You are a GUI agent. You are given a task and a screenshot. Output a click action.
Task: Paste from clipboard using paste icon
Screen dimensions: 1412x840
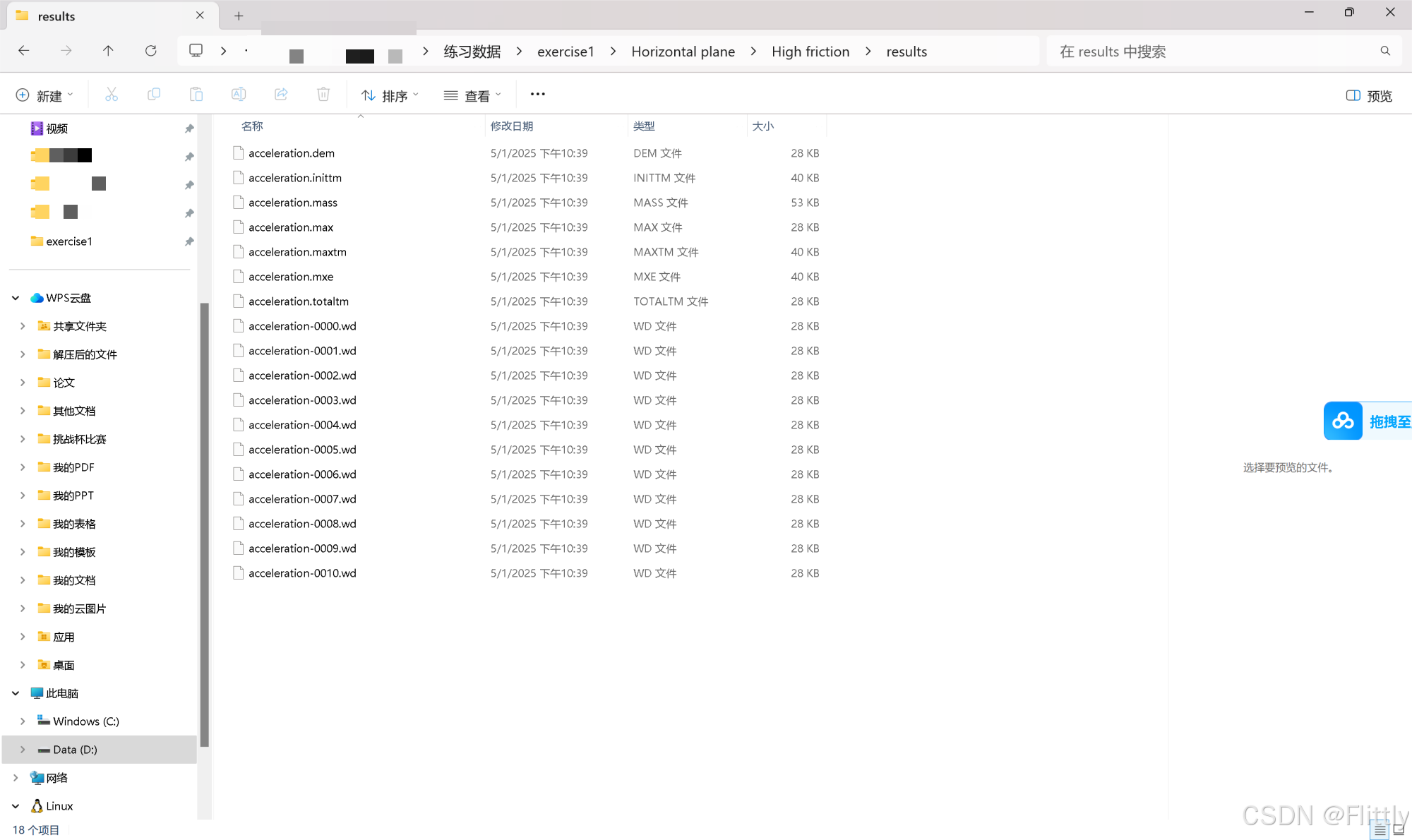pos(196,94)
